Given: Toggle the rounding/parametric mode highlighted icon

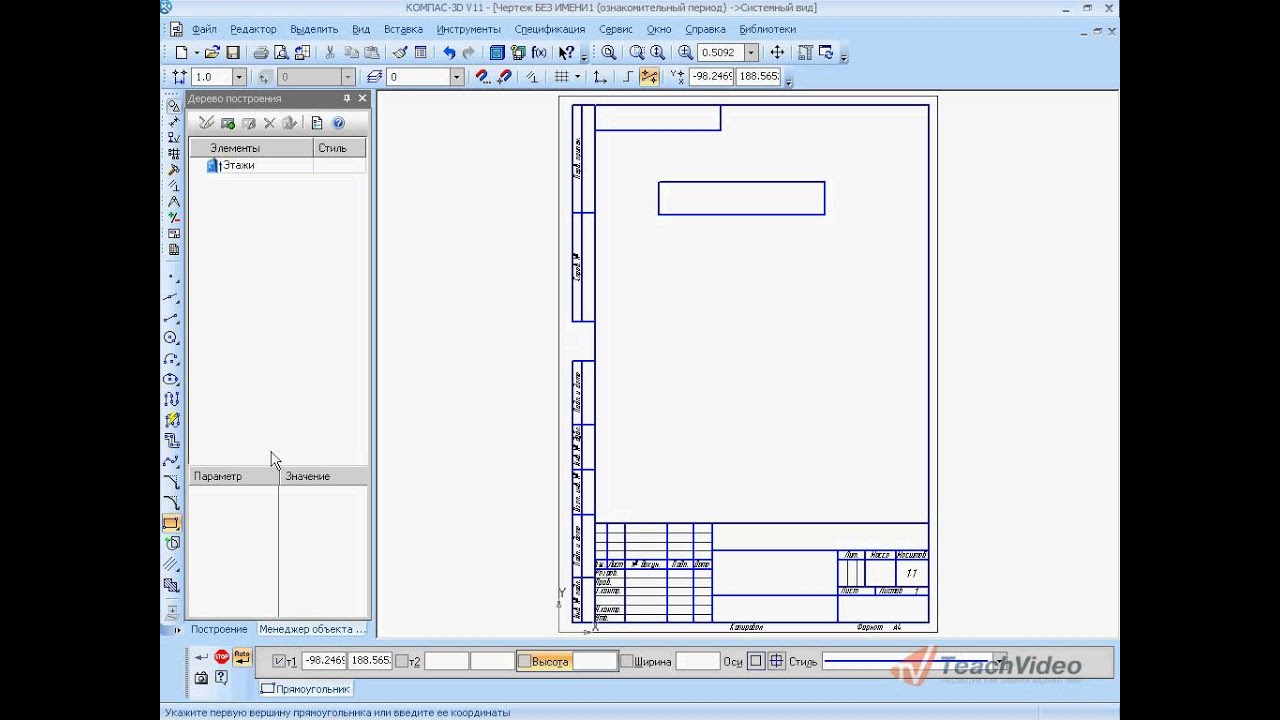Looking at the screenshot, I should (650, 77).
